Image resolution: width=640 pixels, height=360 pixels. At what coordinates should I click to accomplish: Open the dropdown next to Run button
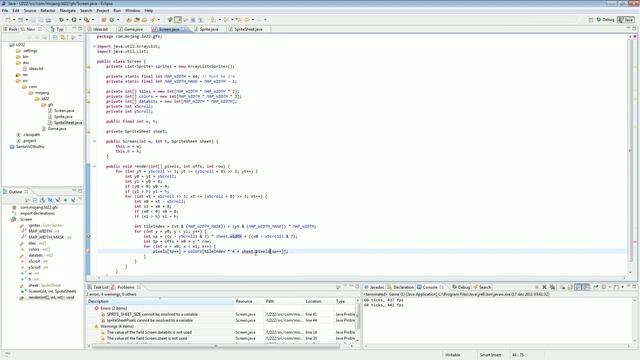tap(80, 20)
